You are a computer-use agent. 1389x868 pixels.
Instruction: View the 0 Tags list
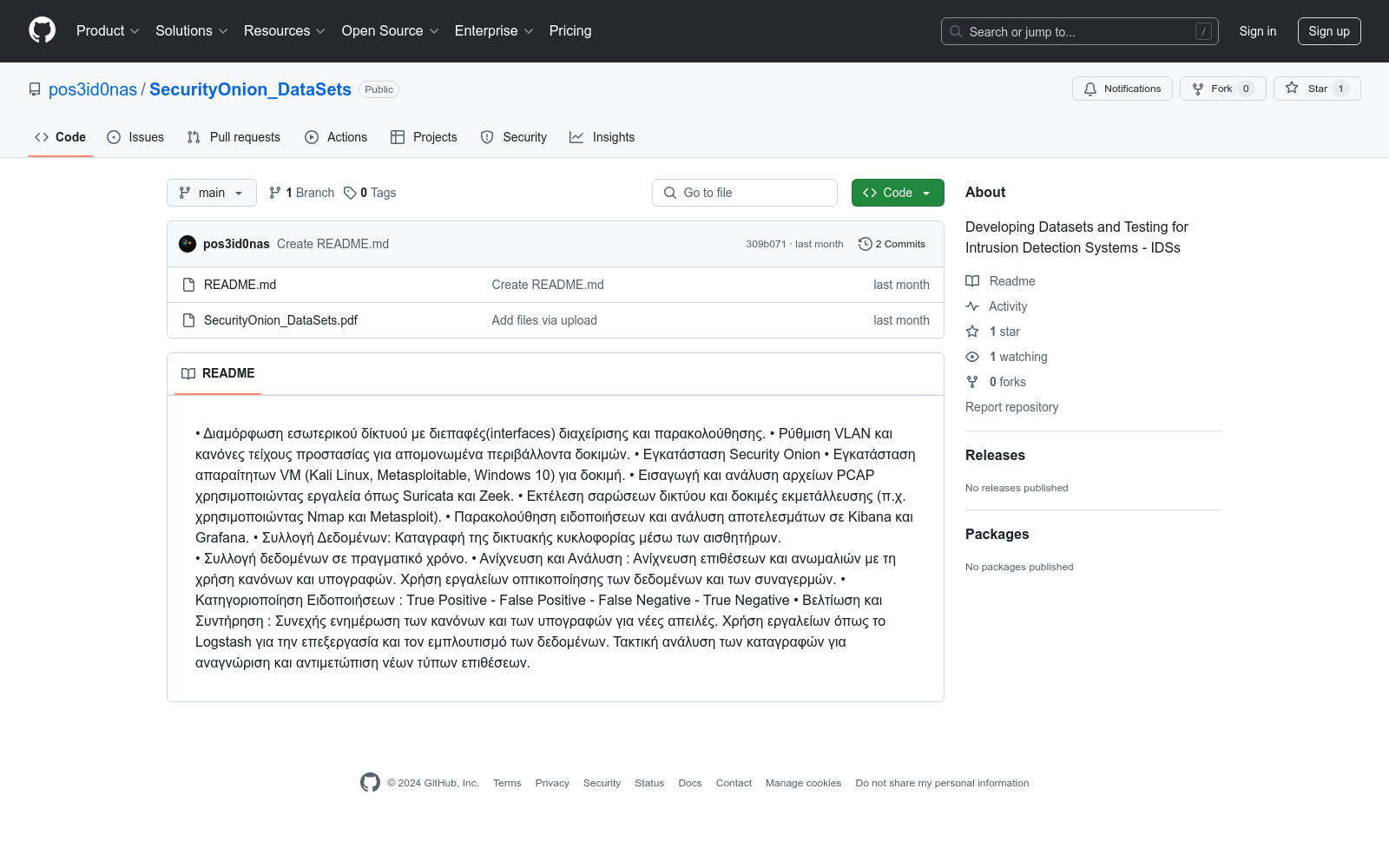370,193
